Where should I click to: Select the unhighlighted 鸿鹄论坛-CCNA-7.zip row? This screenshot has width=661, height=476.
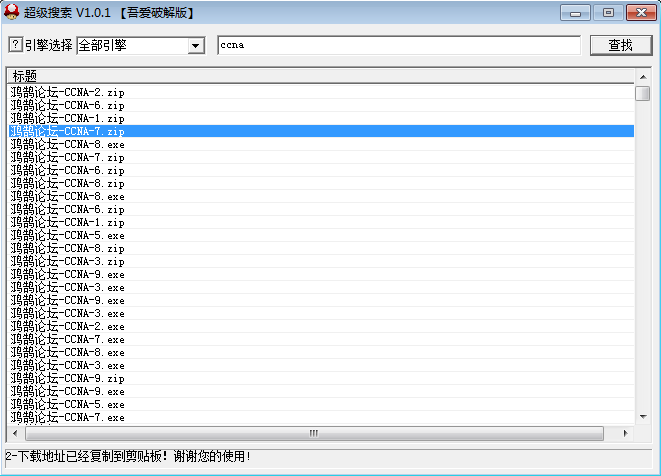[x=321, y=157]
